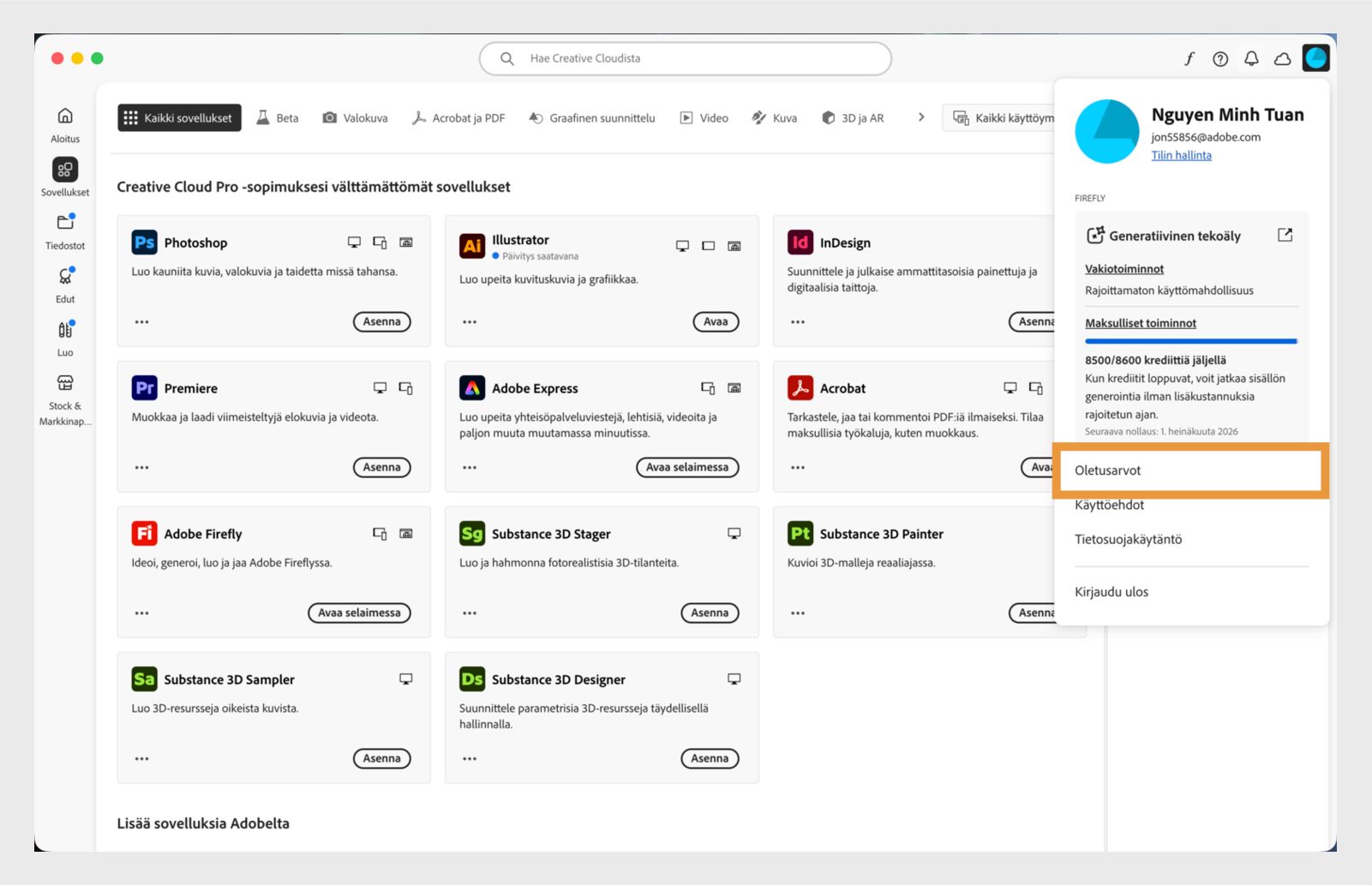Install Photoshop with Asenna button
Viewport: 1372px width, 886px height.
[382, 322]
